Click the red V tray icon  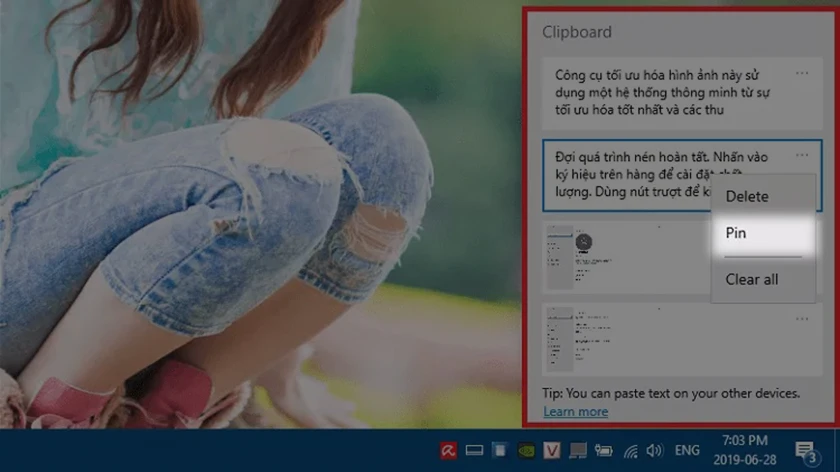551,451
